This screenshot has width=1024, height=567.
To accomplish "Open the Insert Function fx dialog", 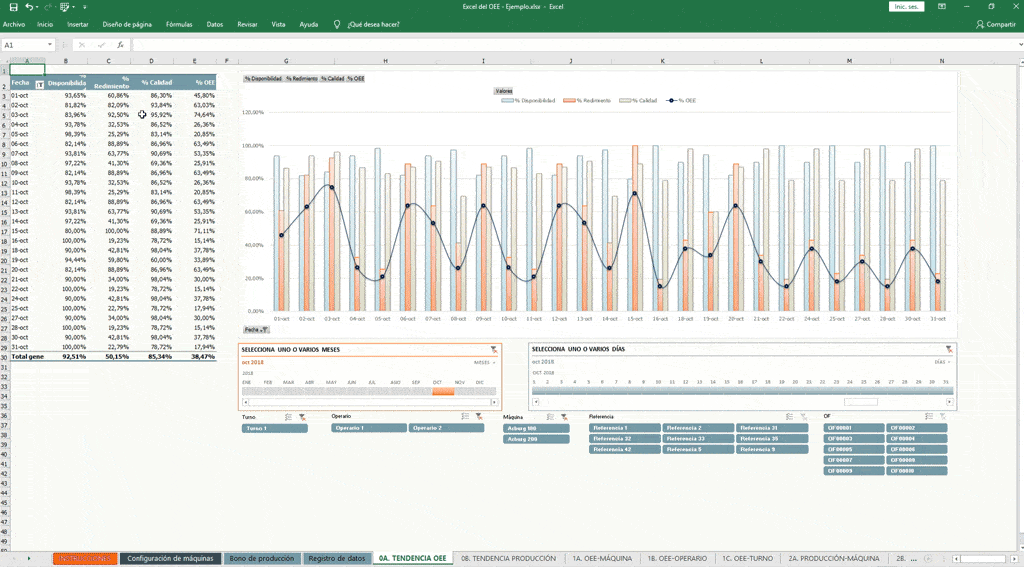I will click(120, 45).
